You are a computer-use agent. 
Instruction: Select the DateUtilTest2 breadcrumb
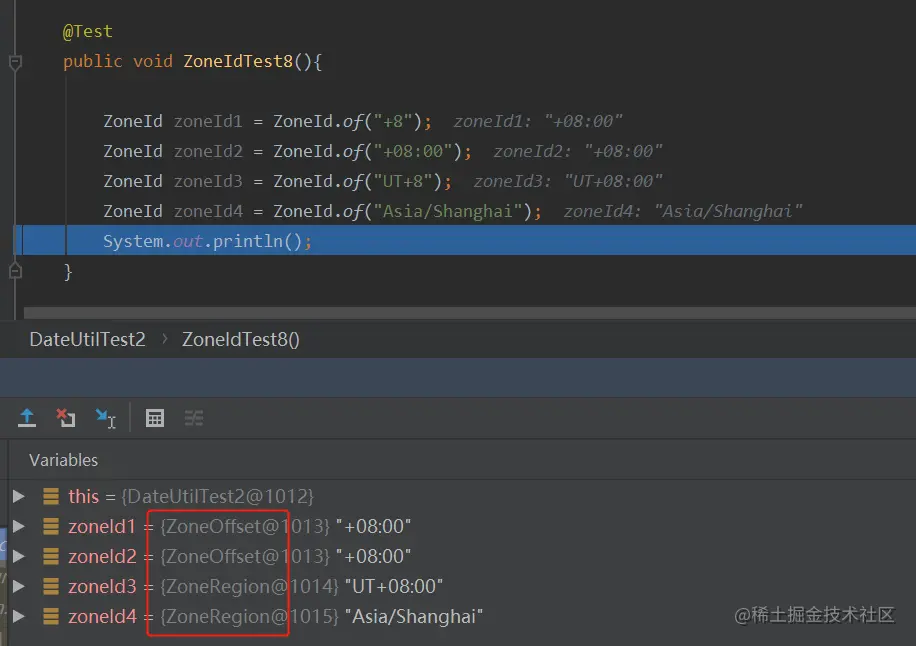tap(88, 339)
